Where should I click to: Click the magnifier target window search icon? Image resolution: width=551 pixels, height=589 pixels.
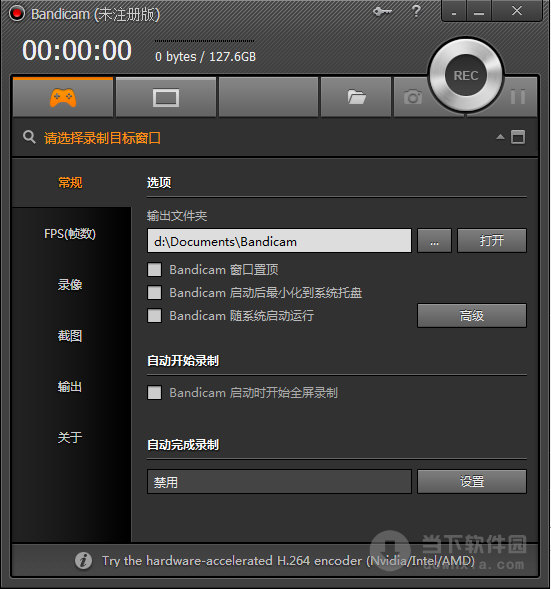(x=29, y=137)
